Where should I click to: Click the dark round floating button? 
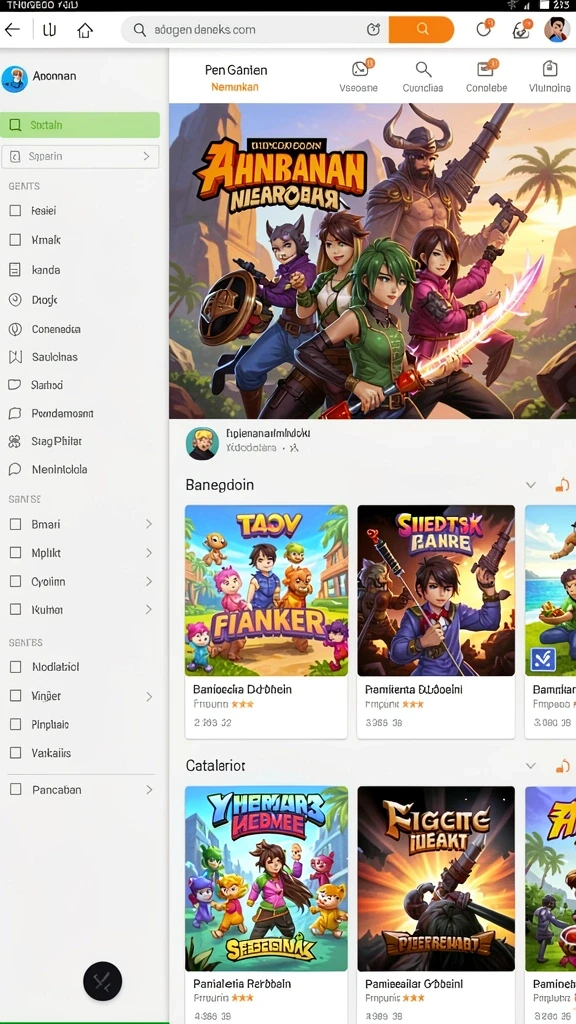tap(103, 981)
